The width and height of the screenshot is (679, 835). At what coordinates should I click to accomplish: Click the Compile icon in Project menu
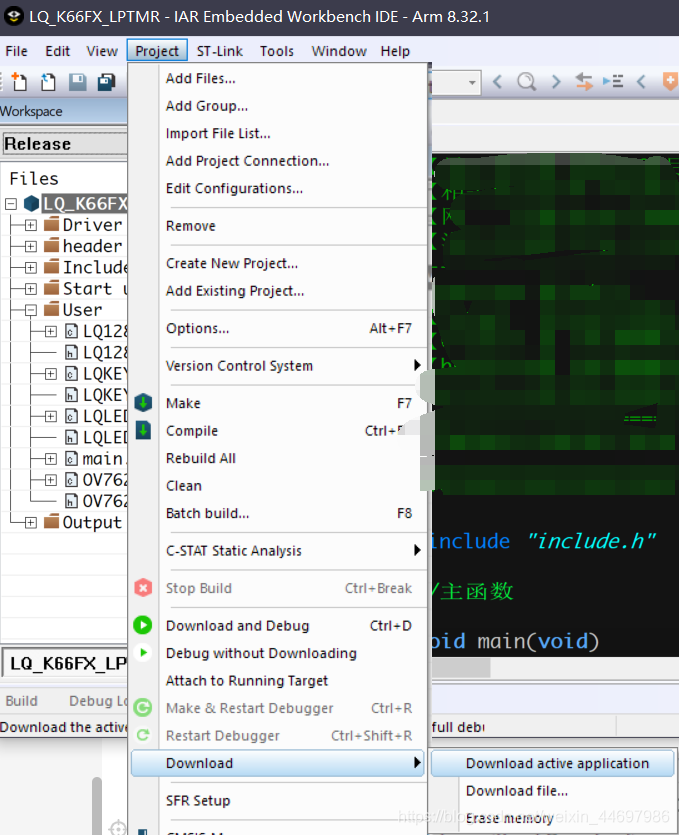(143, 430)
